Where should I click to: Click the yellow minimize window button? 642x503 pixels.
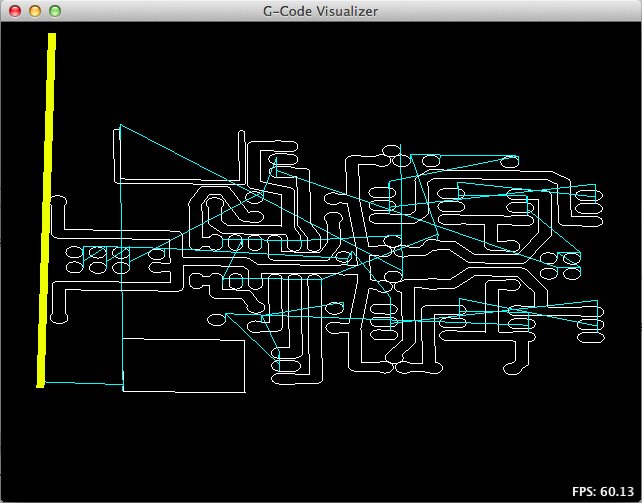(35, 11)
